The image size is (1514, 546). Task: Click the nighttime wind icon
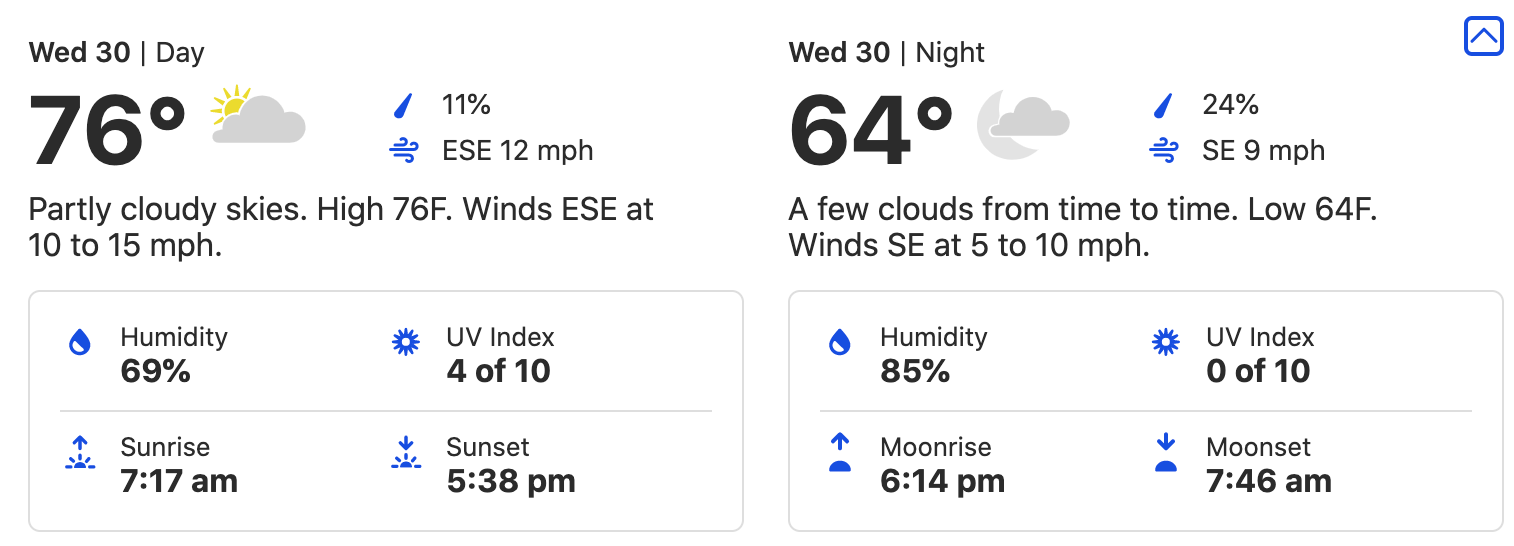1163,151
